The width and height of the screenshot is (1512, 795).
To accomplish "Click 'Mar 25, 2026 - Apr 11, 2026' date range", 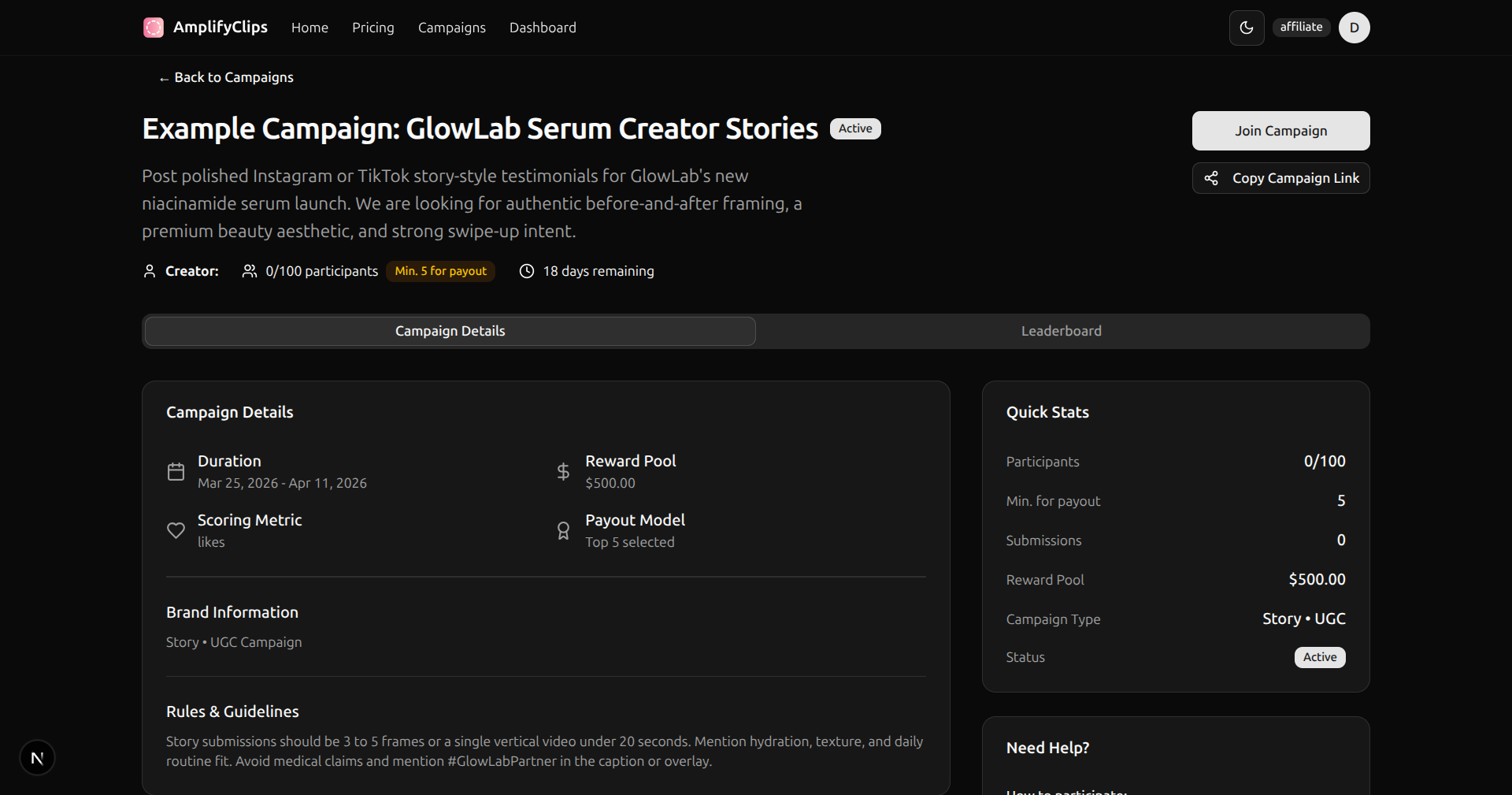I will point(282,483).
